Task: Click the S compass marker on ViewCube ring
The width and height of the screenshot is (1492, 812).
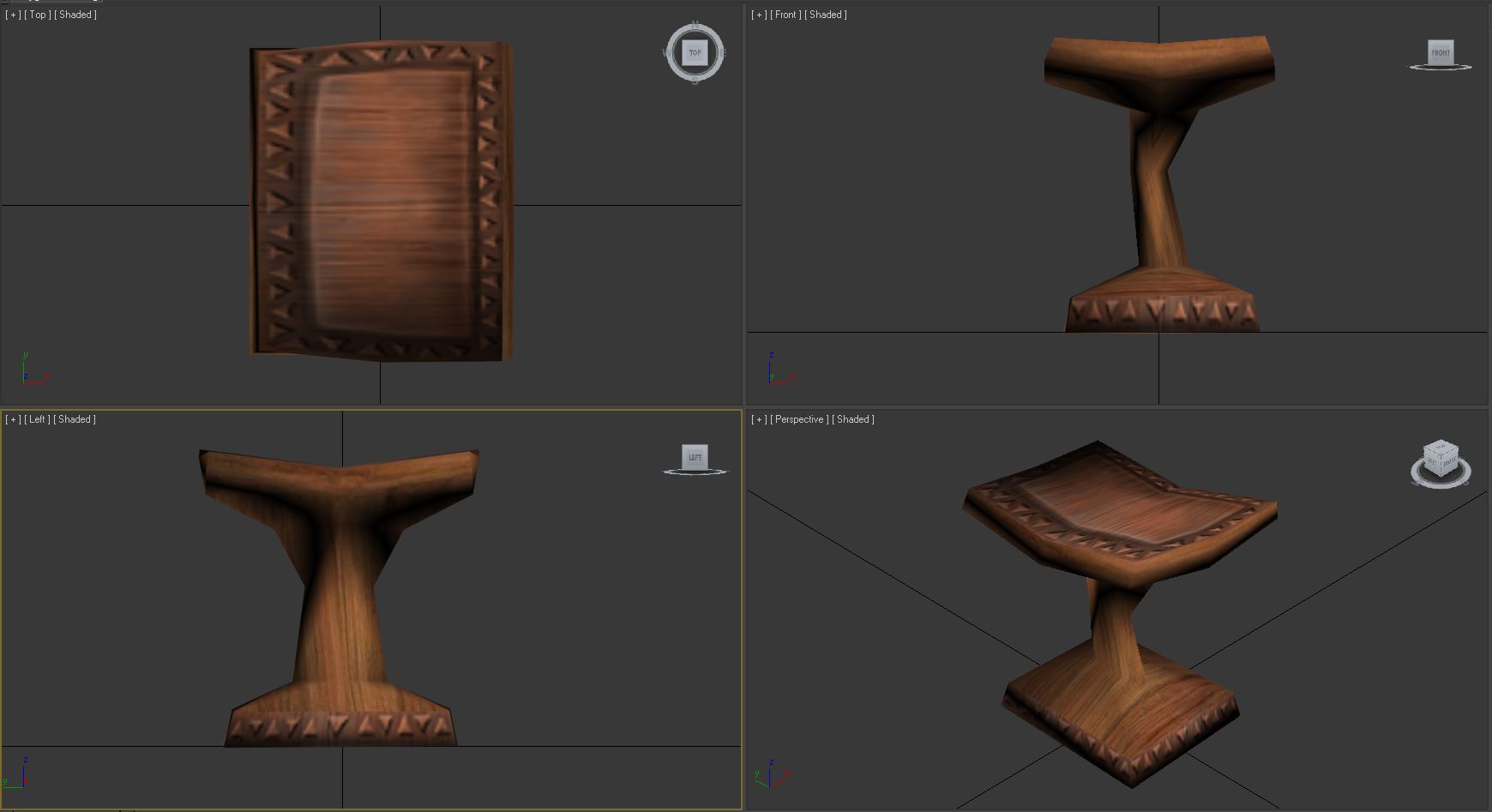Action: point(695,81)
